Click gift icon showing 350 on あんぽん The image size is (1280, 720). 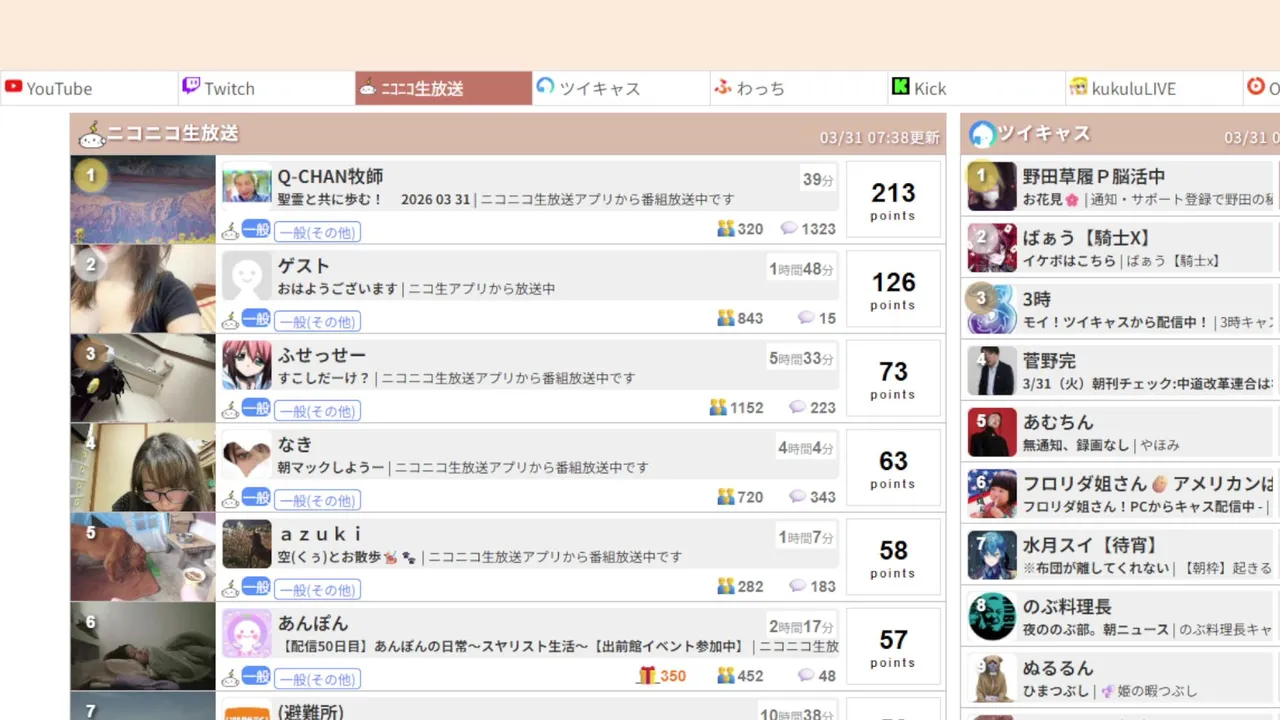click(x=646, y=676)
